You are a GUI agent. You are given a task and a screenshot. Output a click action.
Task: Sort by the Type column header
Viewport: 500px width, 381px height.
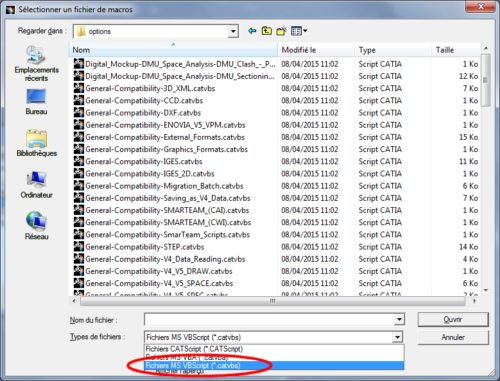pos(393,50)
